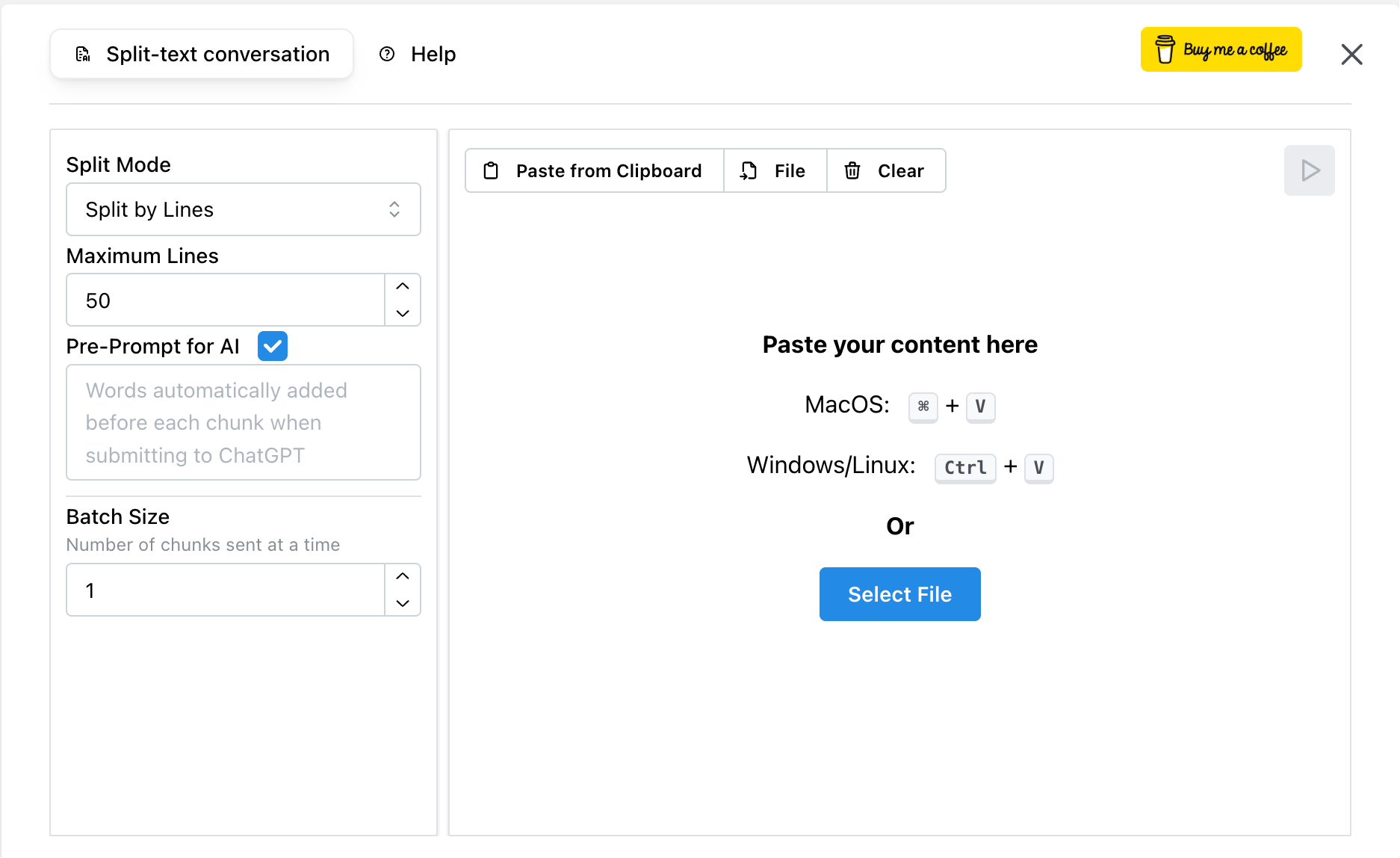Click the play icon to start splitting
1400x858 pixels.
[1309, 170]
